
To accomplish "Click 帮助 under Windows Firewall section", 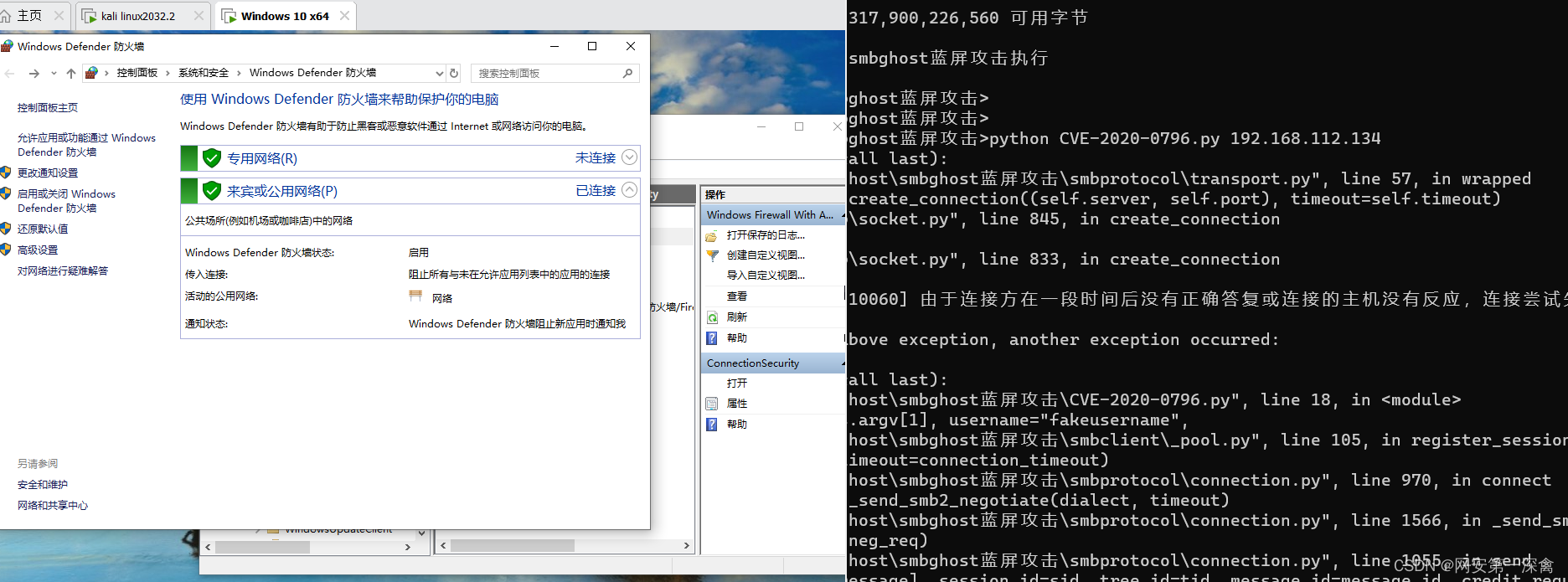I will pyautogui.click(x=737, y=338).
